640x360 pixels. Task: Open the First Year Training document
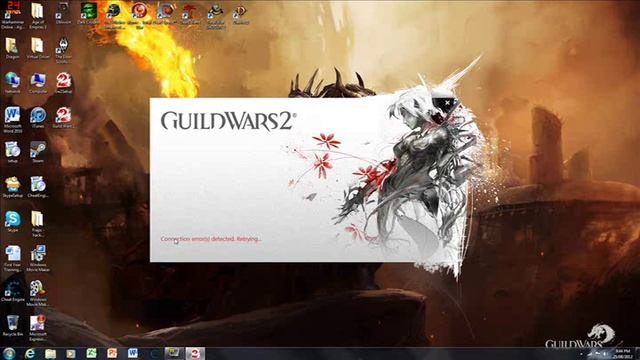[12, 259]
